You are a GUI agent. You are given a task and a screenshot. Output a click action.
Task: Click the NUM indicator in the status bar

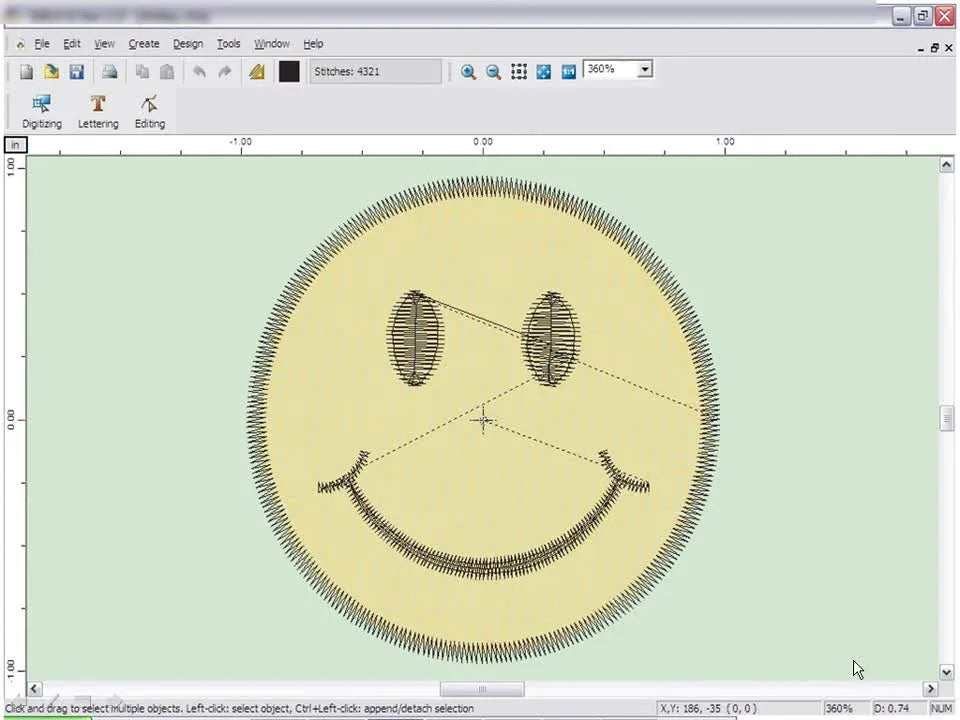941,708
